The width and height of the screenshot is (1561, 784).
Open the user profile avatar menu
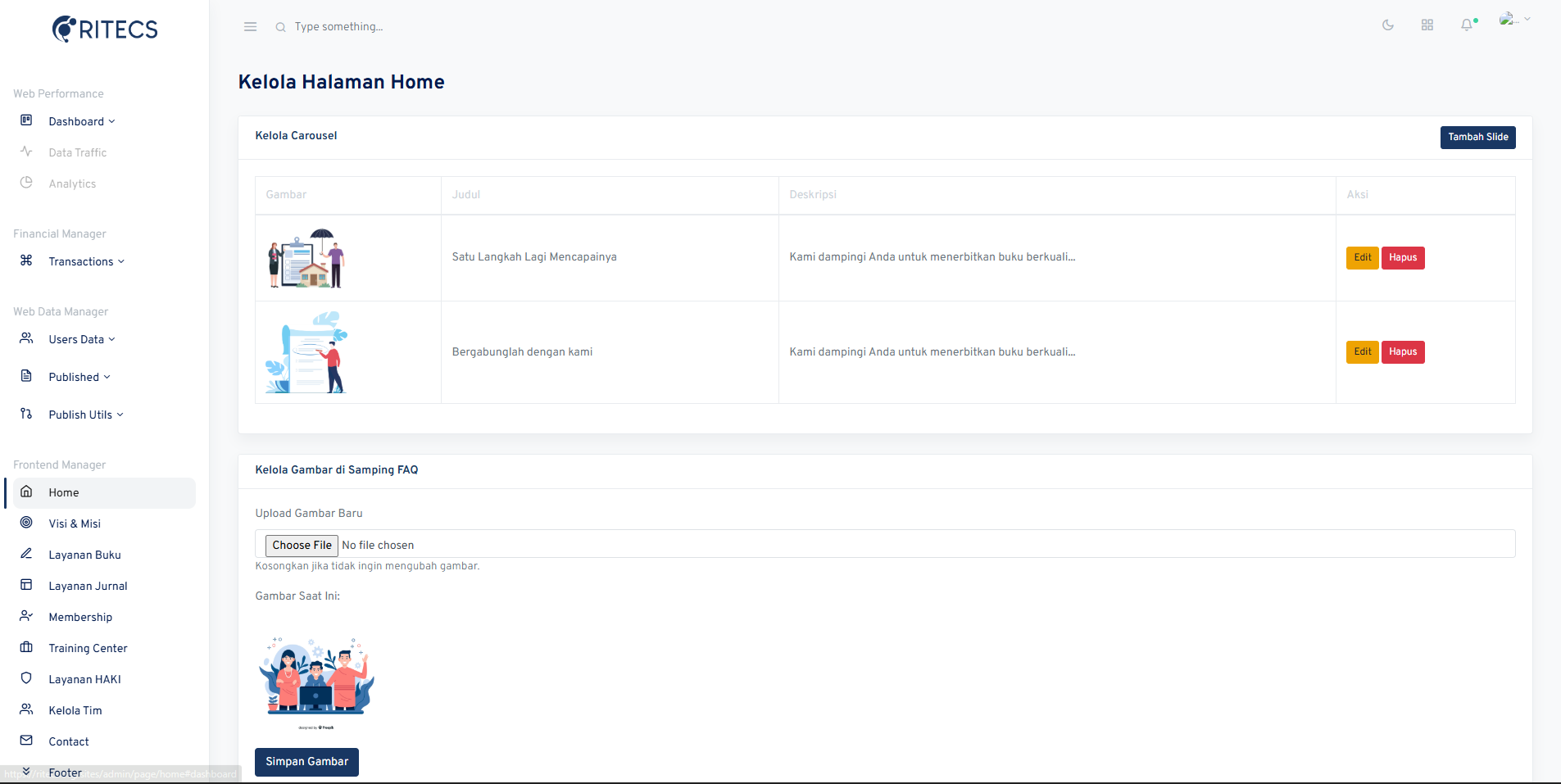point(1513,20)
